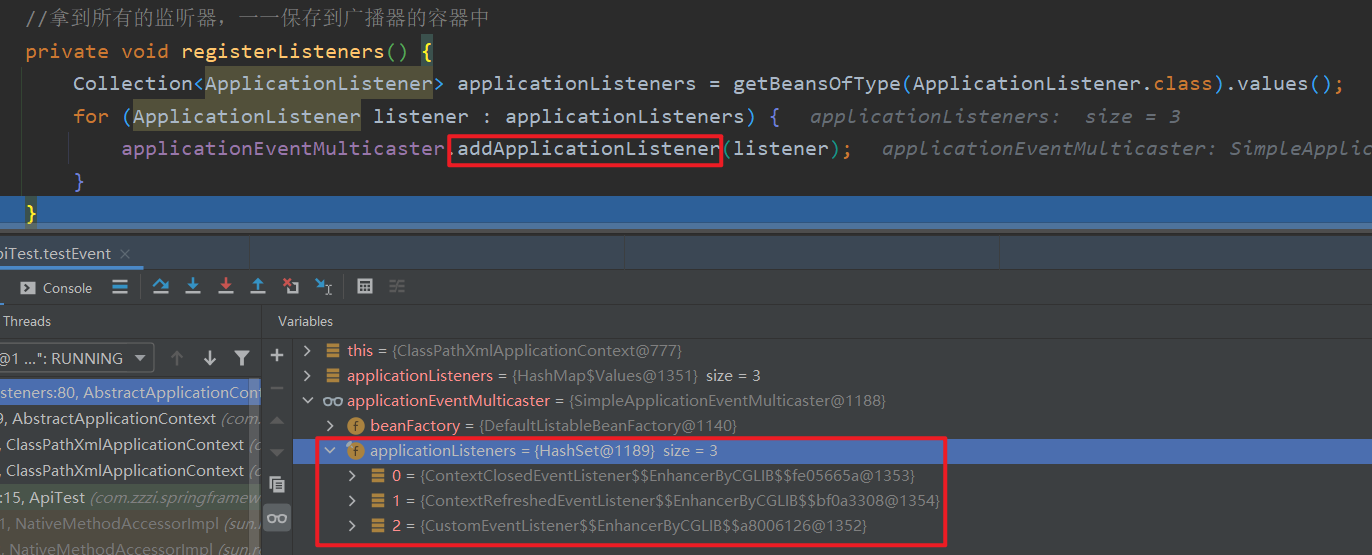Image resolution: width=1372 pixels, height=555 pixels.
Task: Click the Drop Frame icon
Action: point(291,287)
